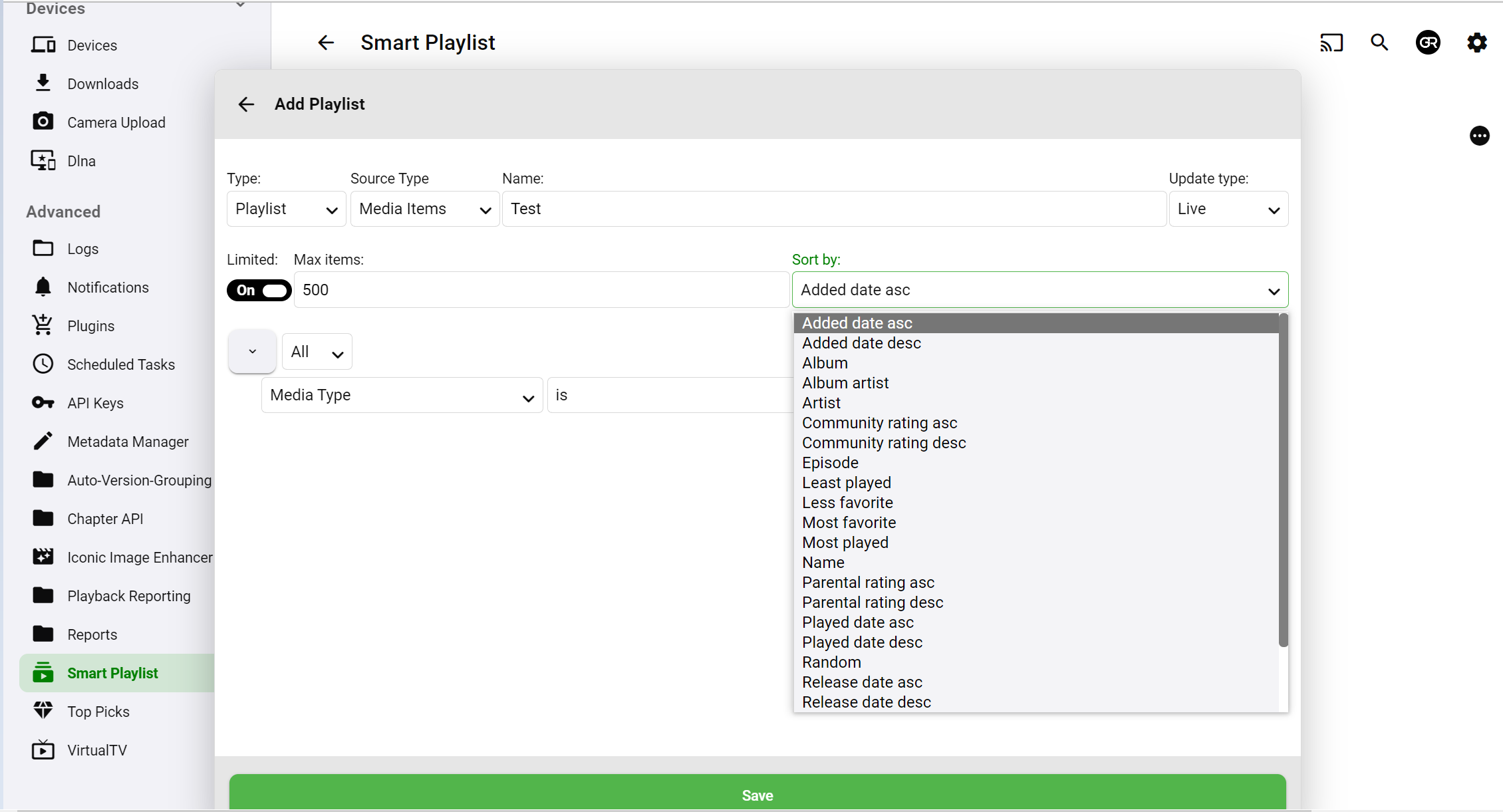Click back arrow next to Add Playlist
Screen dimensions: 1503x812
point(246,104)
